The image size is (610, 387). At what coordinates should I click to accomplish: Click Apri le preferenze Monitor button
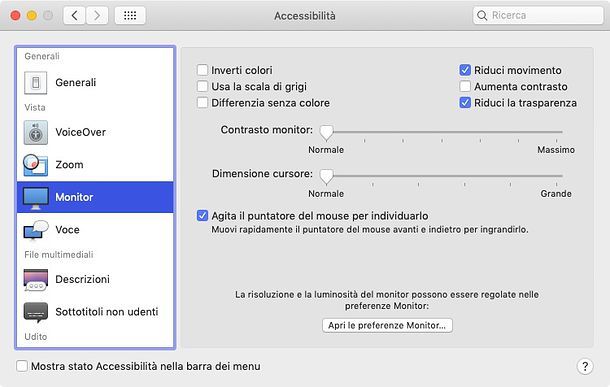[387, 326]
